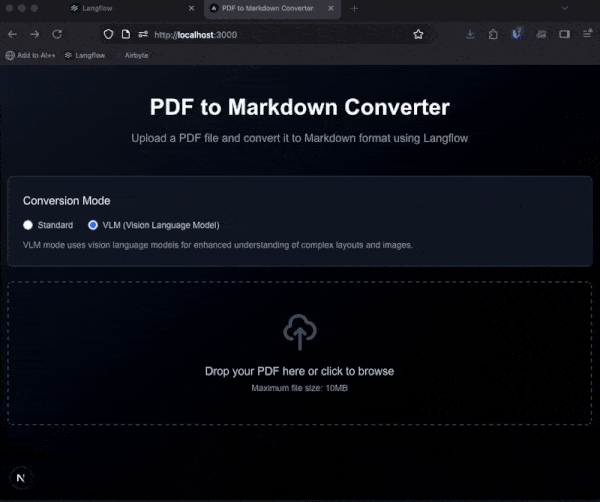Go back to the previous page

[x=11, y=34]
